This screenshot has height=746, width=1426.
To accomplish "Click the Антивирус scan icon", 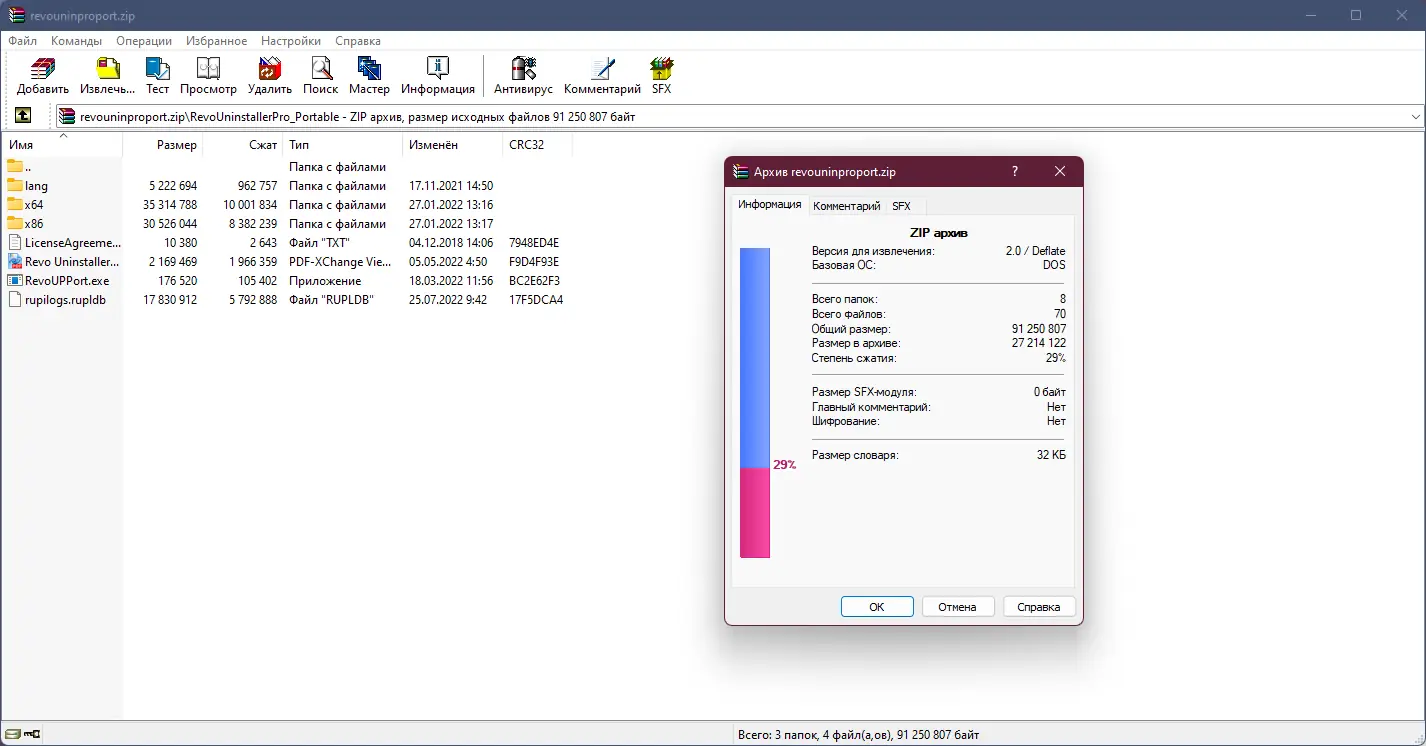I will (522, 75).
